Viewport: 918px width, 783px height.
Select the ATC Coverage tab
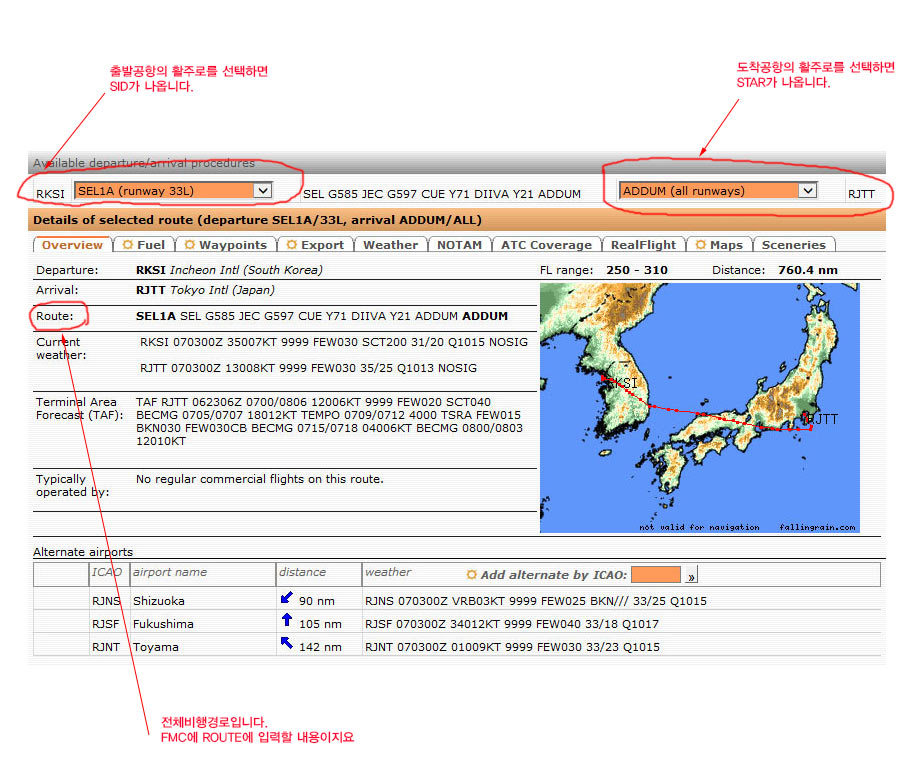[x=546, y=245]
